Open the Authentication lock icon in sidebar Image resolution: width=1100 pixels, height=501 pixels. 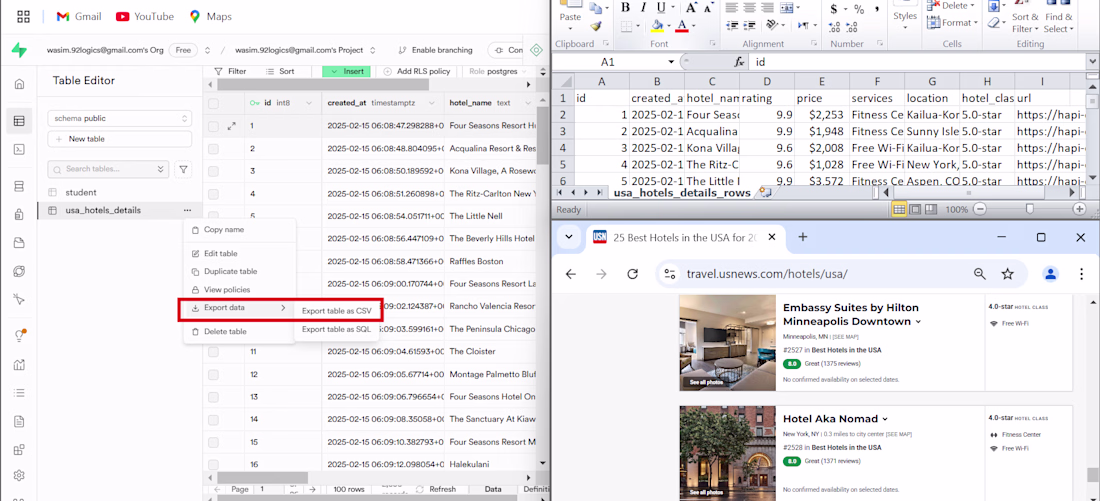20,214
